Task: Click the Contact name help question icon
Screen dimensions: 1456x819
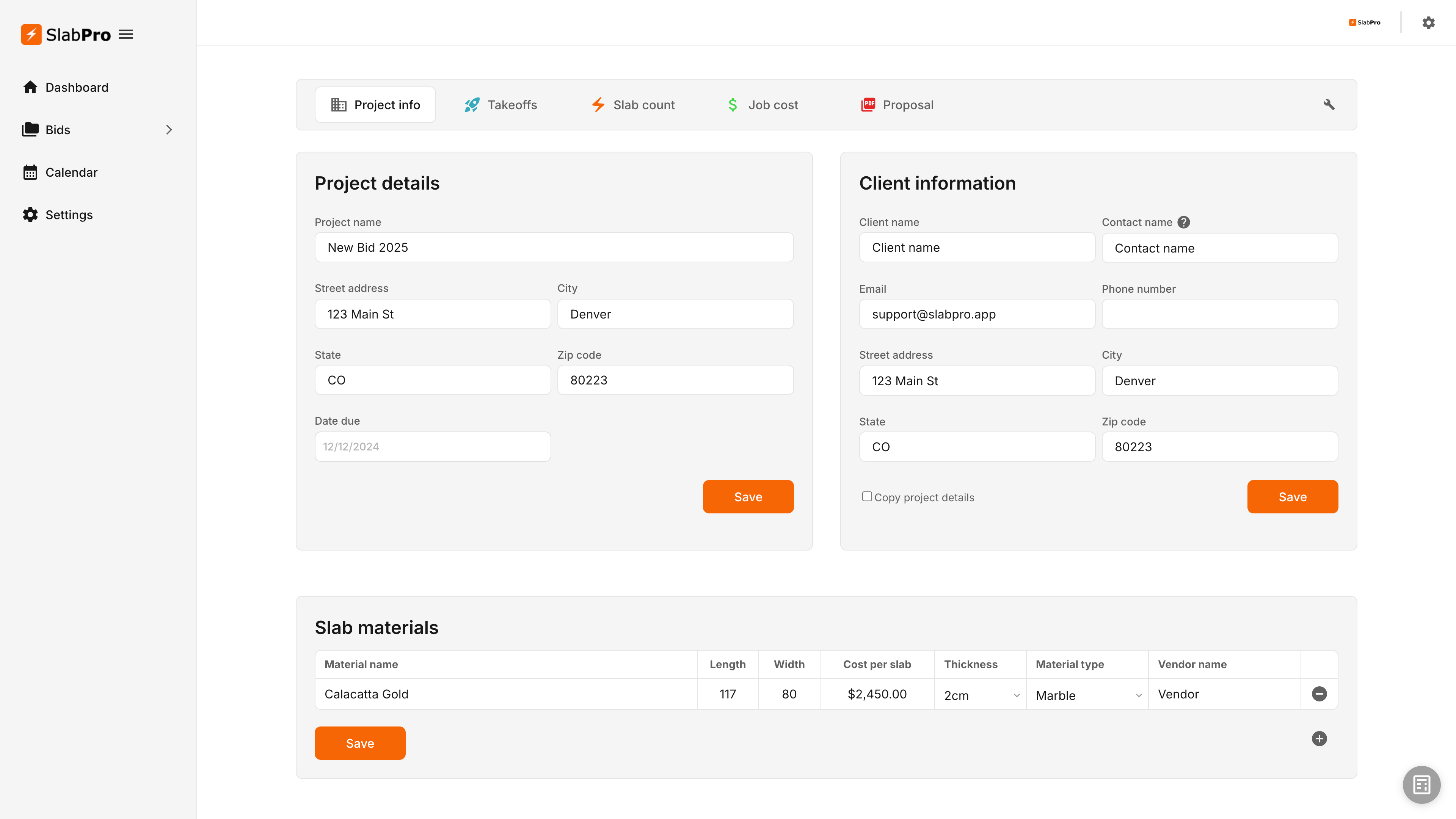Action: point(1183,222)
